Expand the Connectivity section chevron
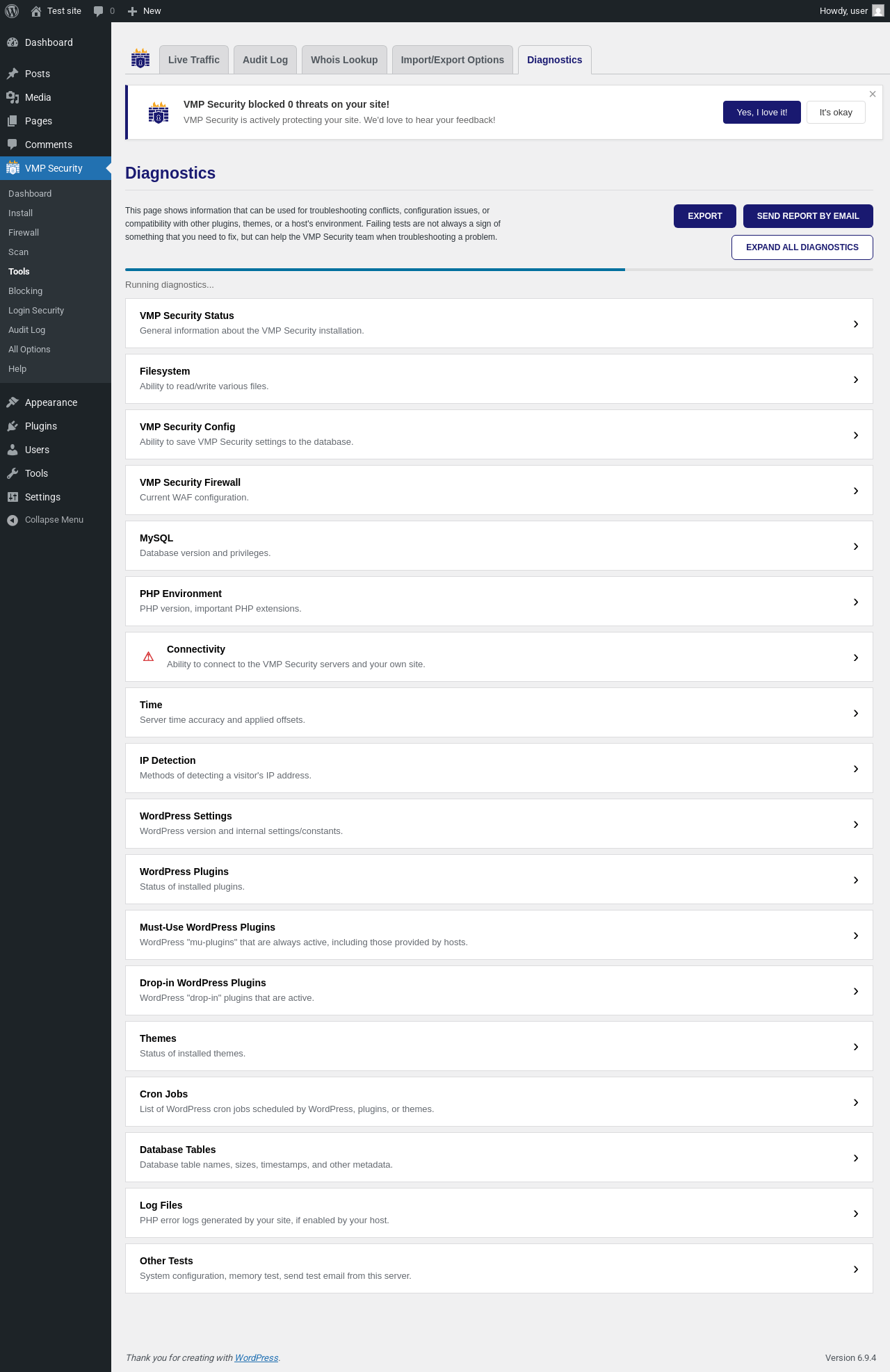This screenshot has width=890, height=1372. (x=856, y=658)
